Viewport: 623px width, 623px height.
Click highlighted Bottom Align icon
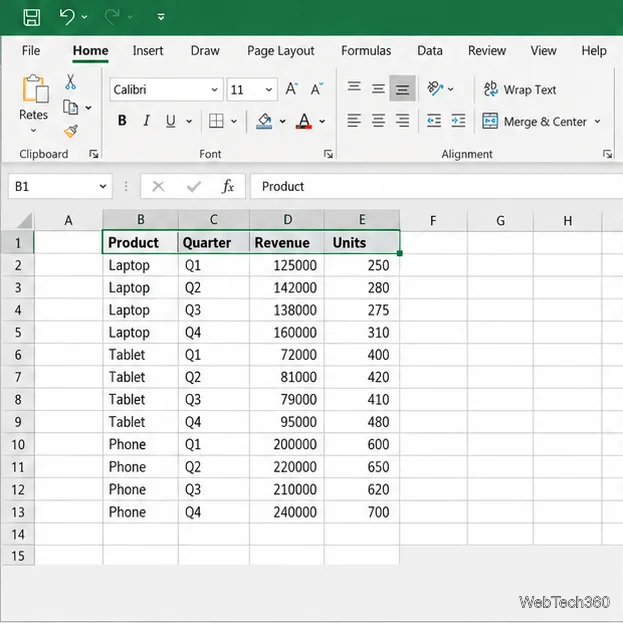[402, 88]
